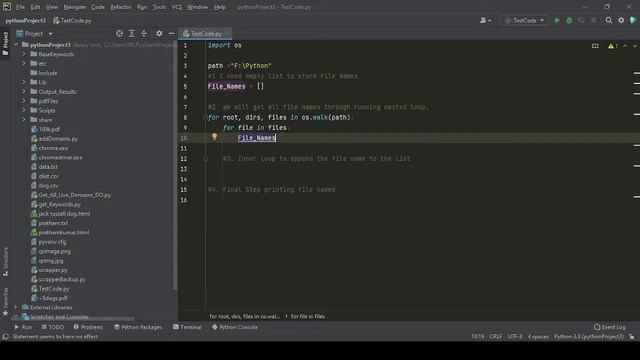
Task: Open Favorites side tool window
Action: click(x=5, y=302)
